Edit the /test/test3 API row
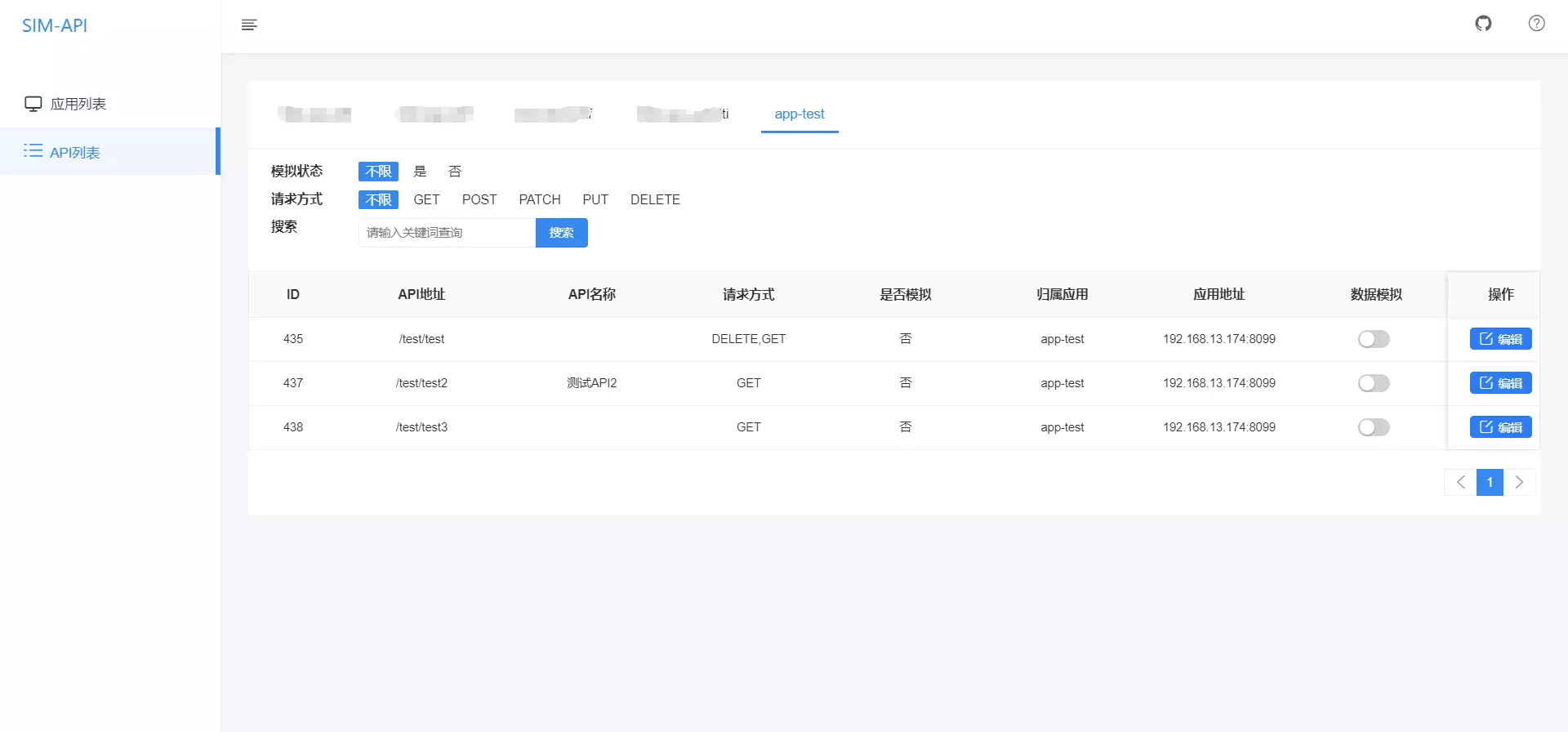Image resolution: width=1568 pixels, height=732 pixels. (x=1500, y=427)
